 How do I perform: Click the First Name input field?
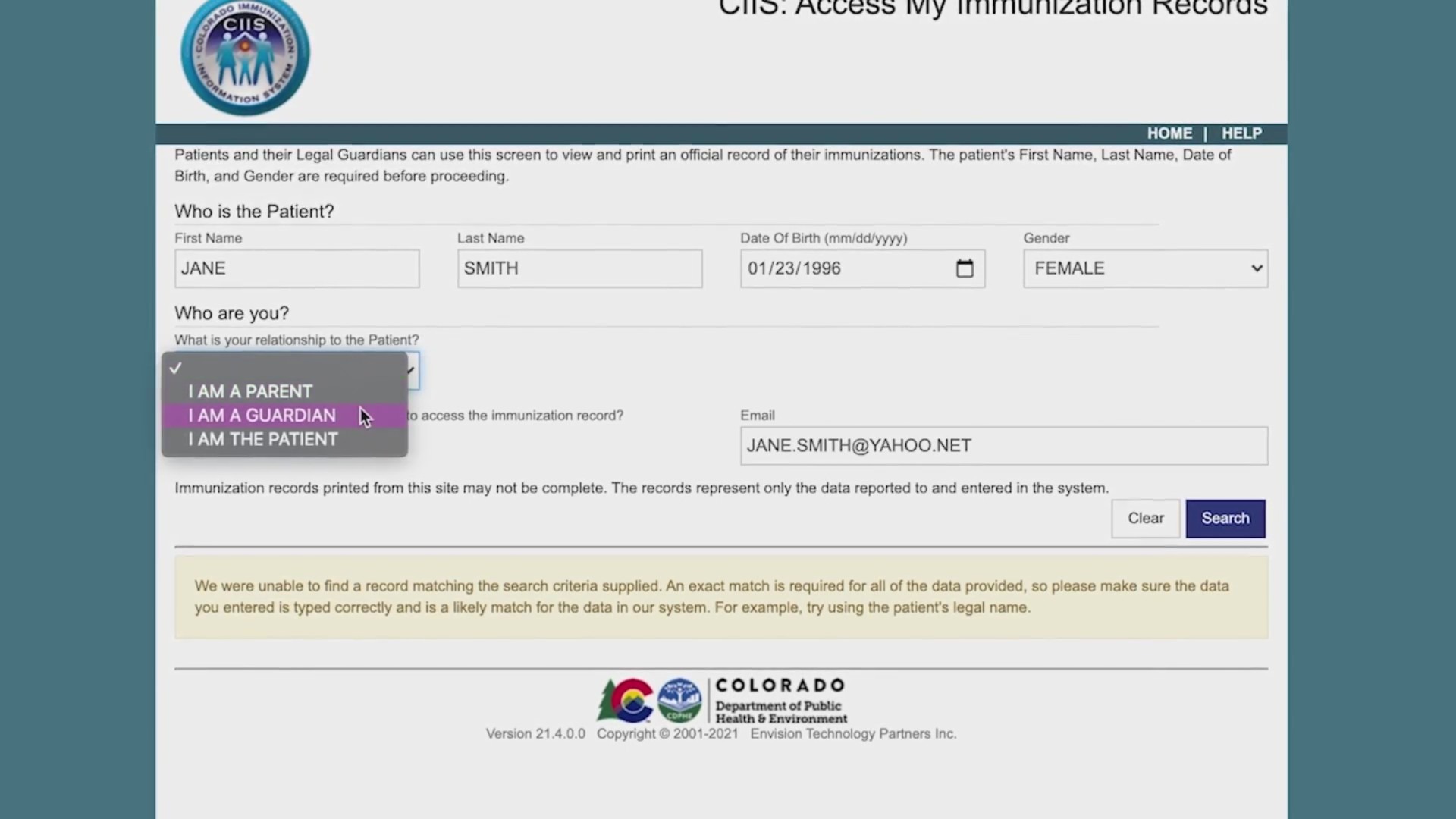click(x=297, y=268)
